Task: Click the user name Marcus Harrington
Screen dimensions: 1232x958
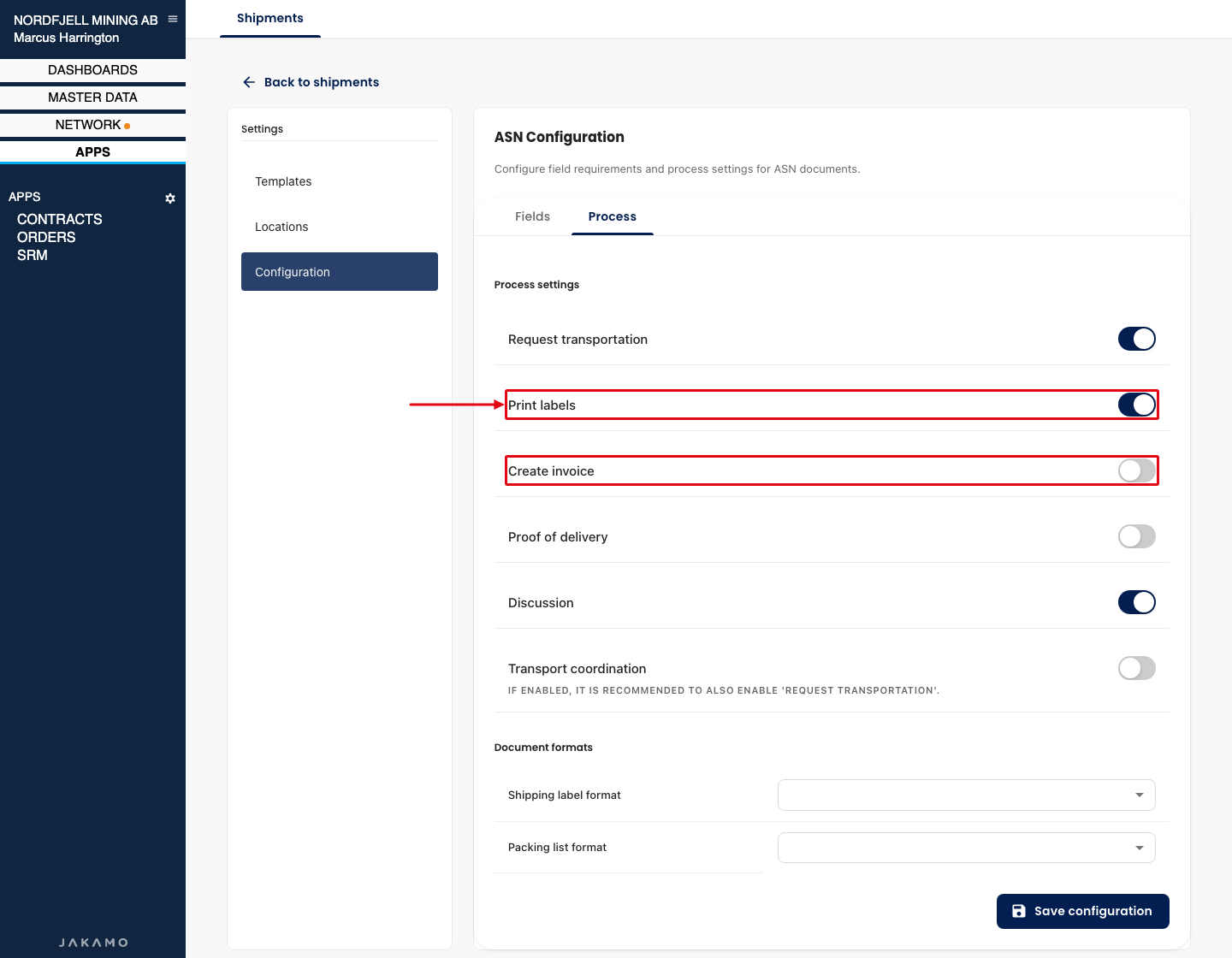Action: click(x=67, y=38)
